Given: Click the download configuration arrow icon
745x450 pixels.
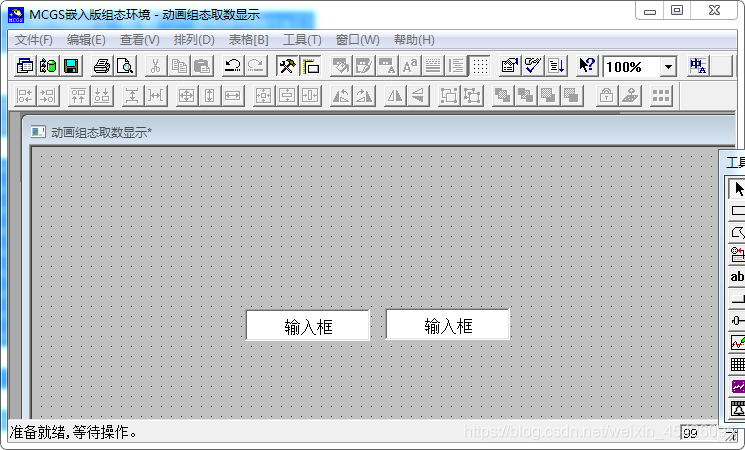Looking at the screenshot, I should click(556, 66).
